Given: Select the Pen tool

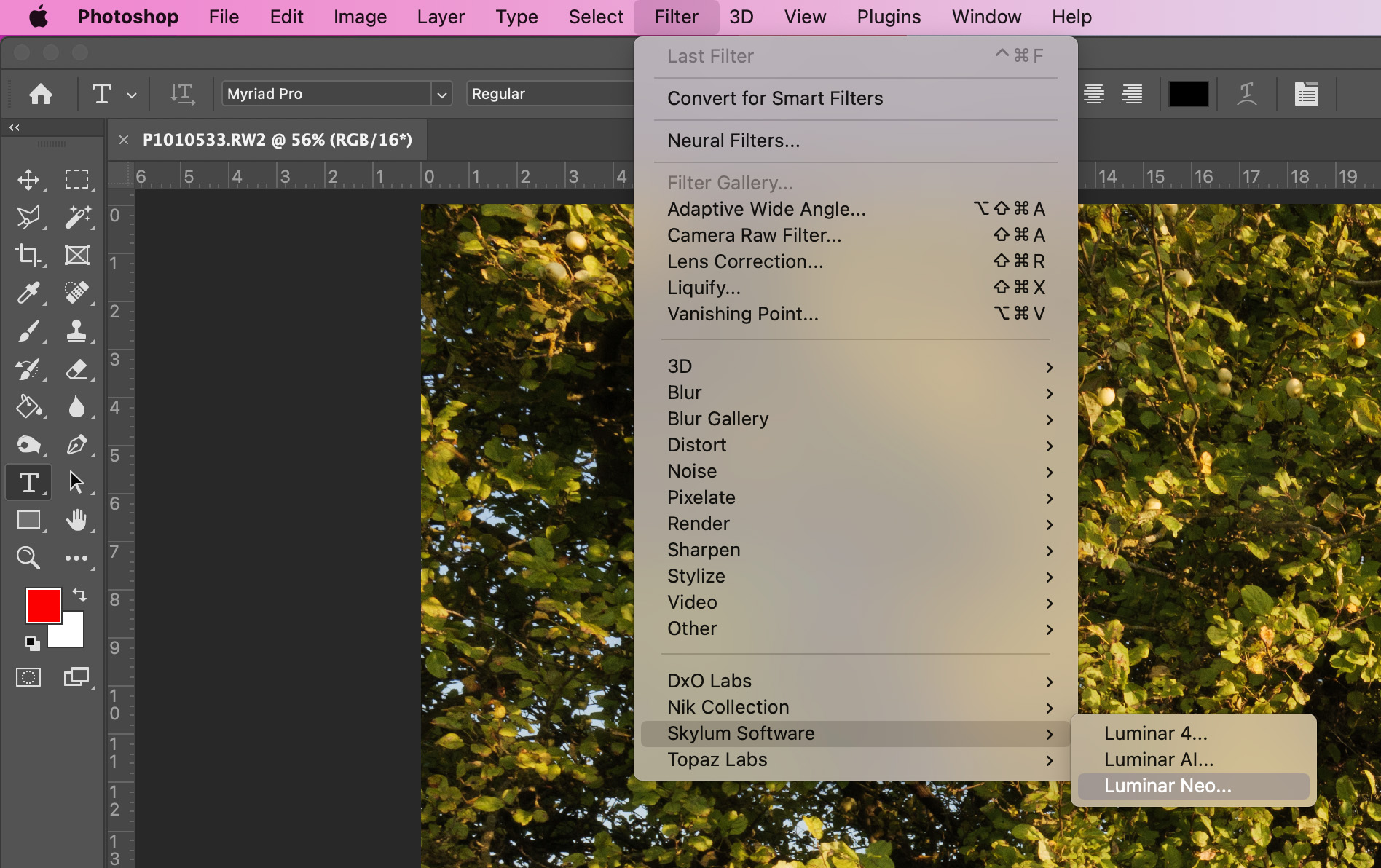Looking at the screenshot, I should pyautogui.click(x=76, y=444).
